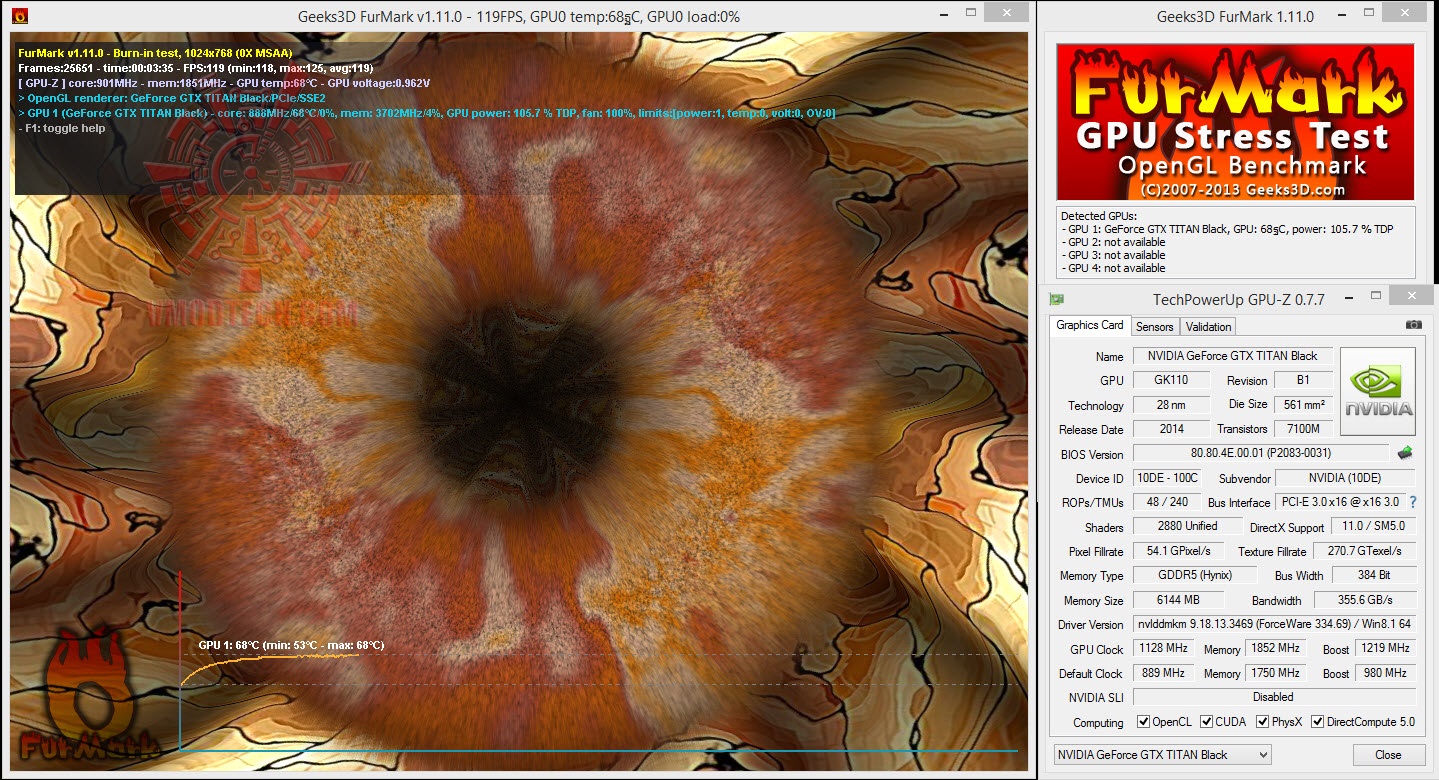1439x780 pixels.
Task: Click the GPU 1 temperature graph label
Action: click(x=291, y=645)
